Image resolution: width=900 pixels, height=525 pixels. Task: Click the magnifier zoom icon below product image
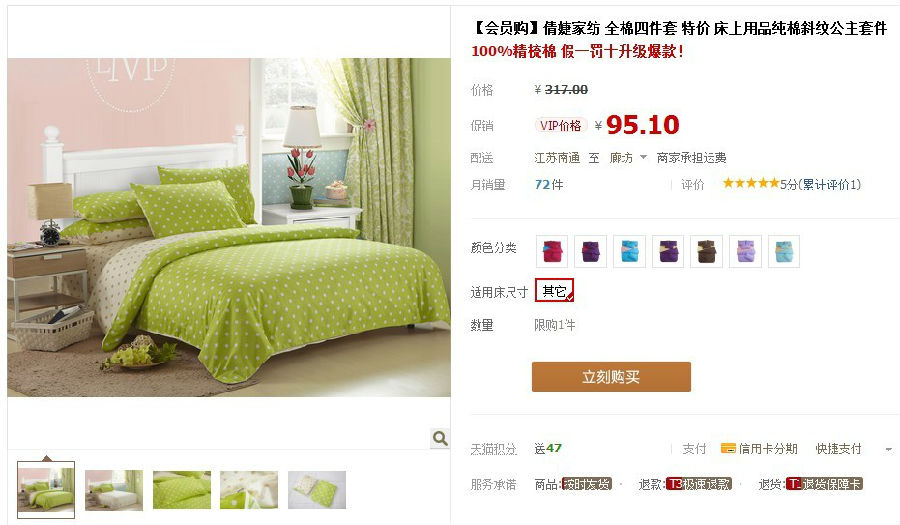(x=440, y=438)
